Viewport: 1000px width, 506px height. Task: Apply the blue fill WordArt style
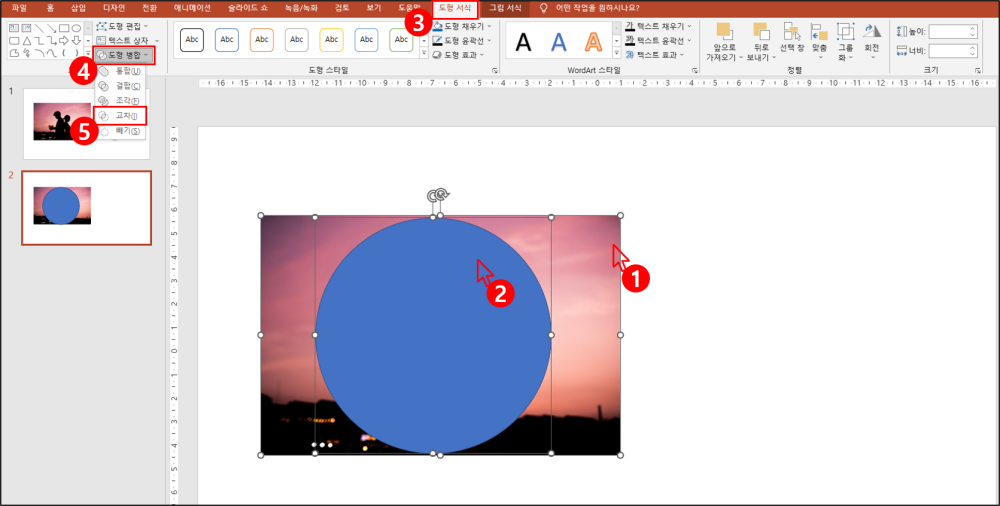click(559, 41)
